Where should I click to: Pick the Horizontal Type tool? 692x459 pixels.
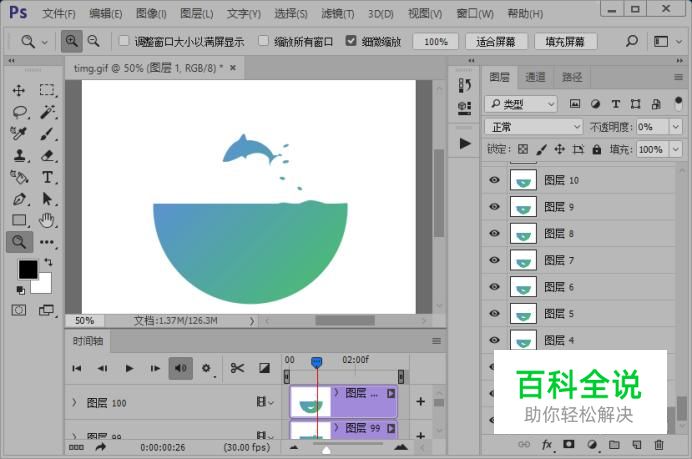(x=47, y=177)
